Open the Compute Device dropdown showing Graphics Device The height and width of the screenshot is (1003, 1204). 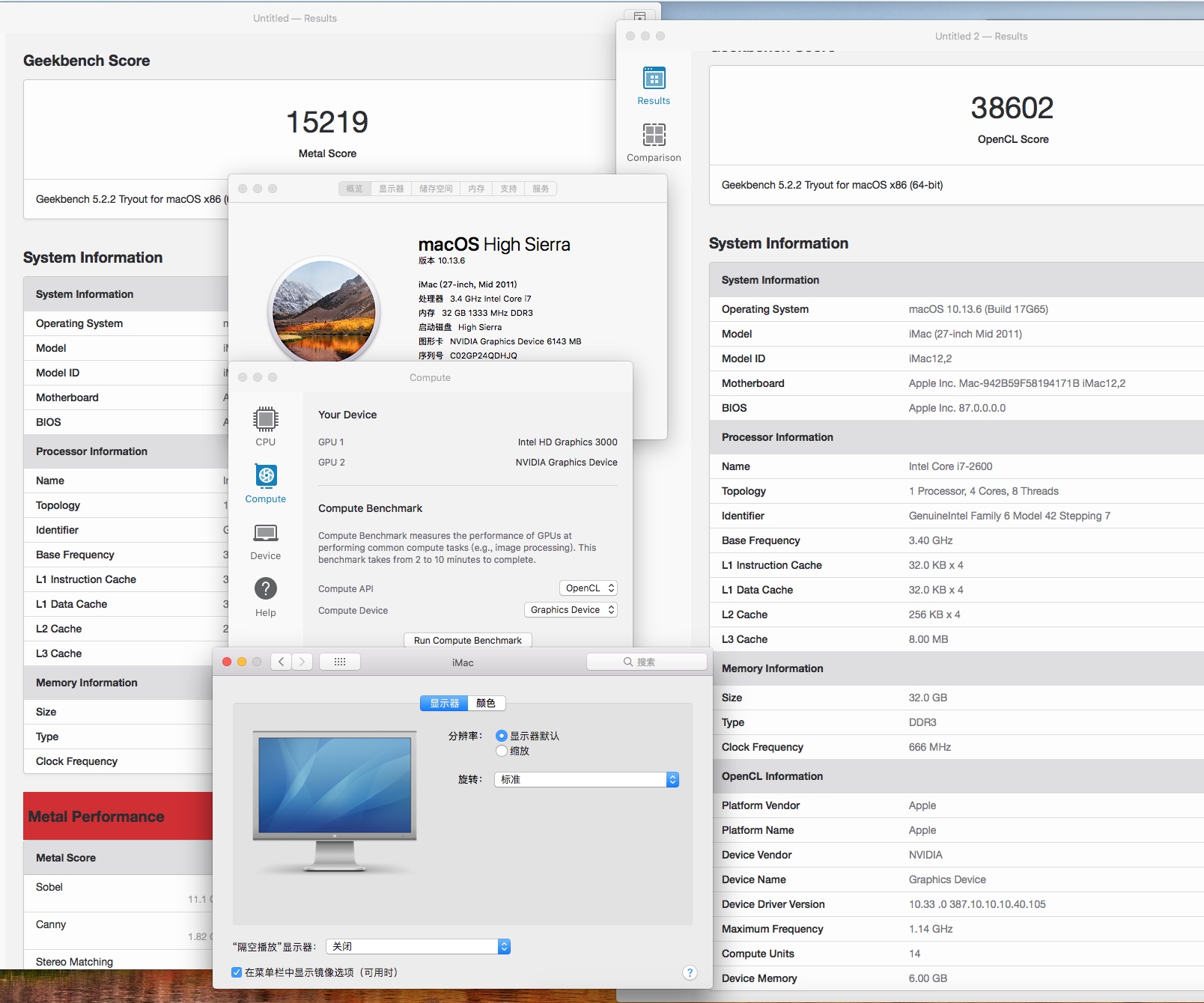click(571, 610)
